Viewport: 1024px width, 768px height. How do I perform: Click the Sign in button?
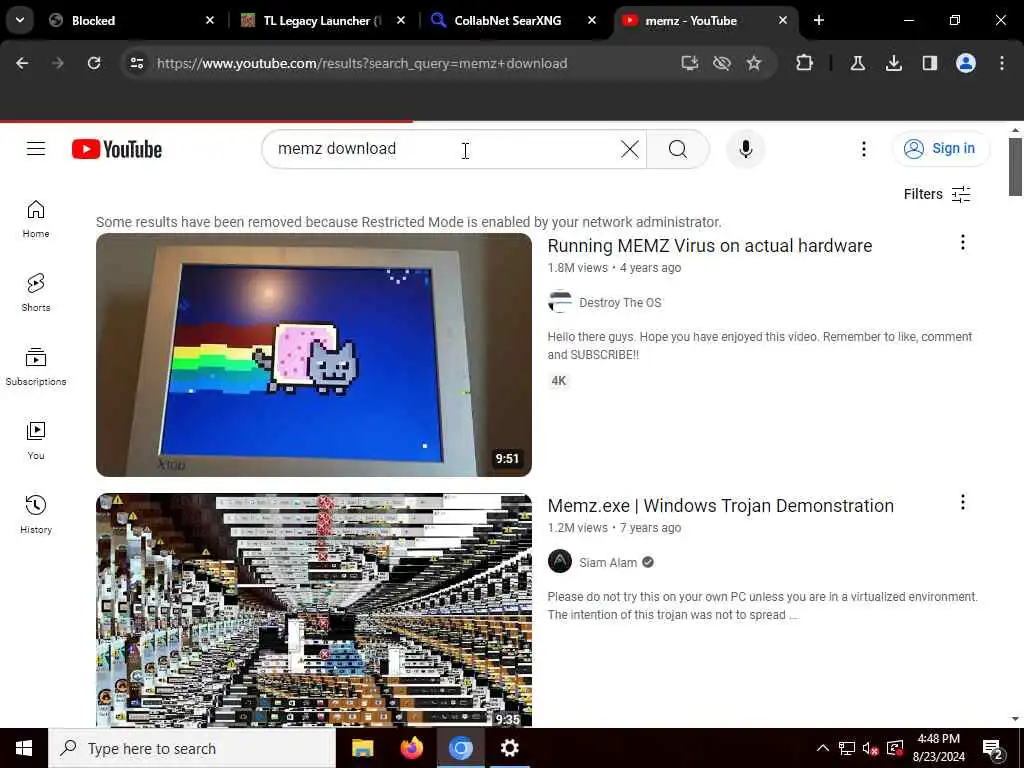[940, 149]
